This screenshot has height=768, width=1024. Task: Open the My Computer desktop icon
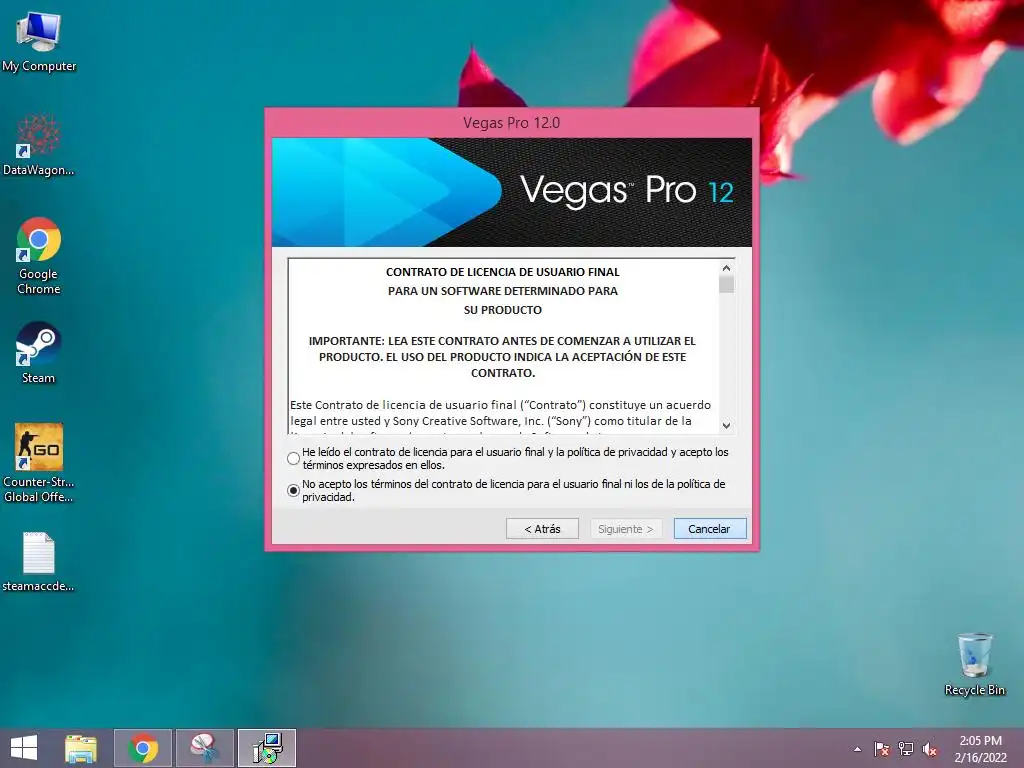click(39, 40)
